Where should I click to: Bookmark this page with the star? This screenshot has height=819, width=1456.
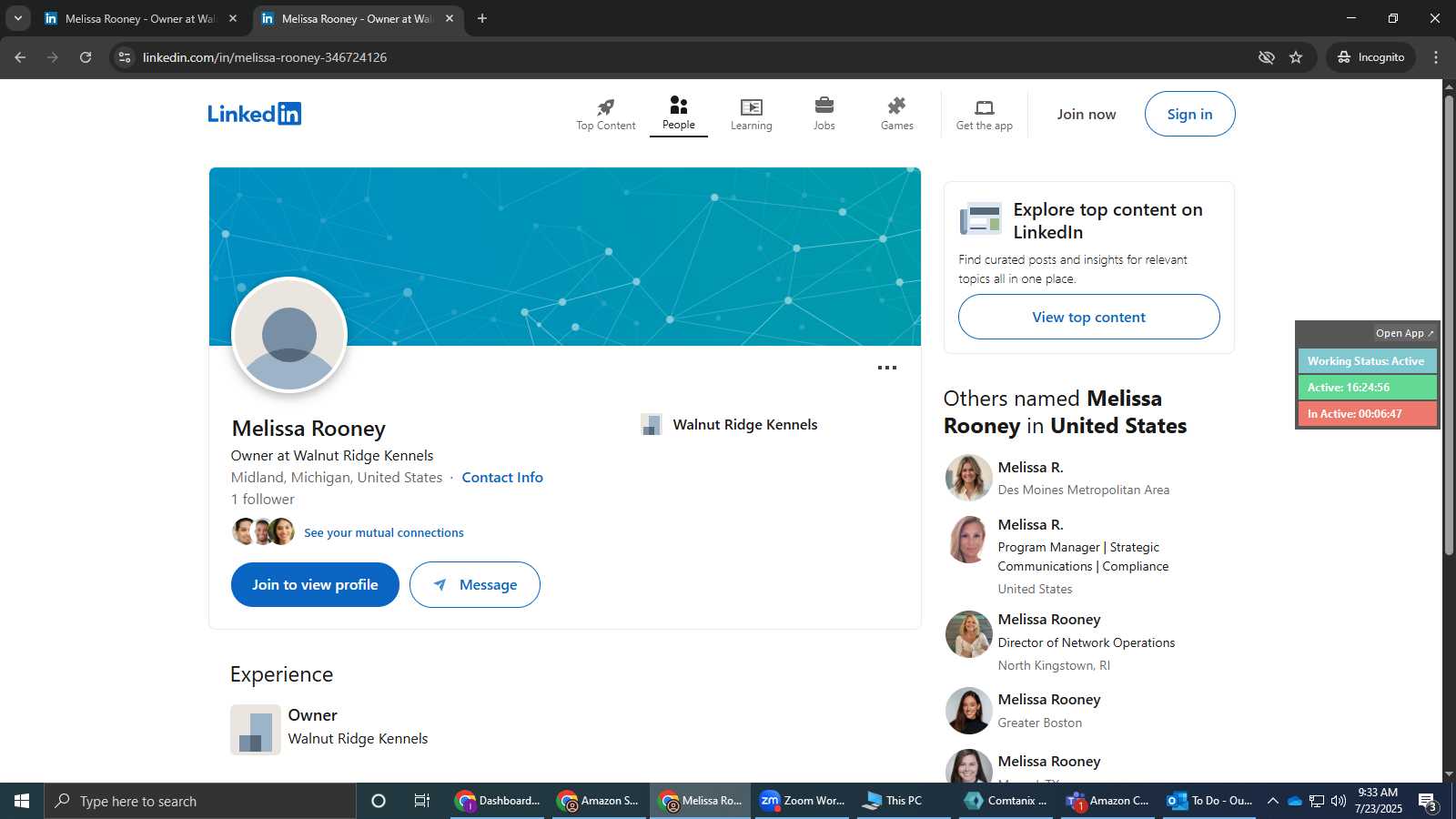pos(1296,57)
